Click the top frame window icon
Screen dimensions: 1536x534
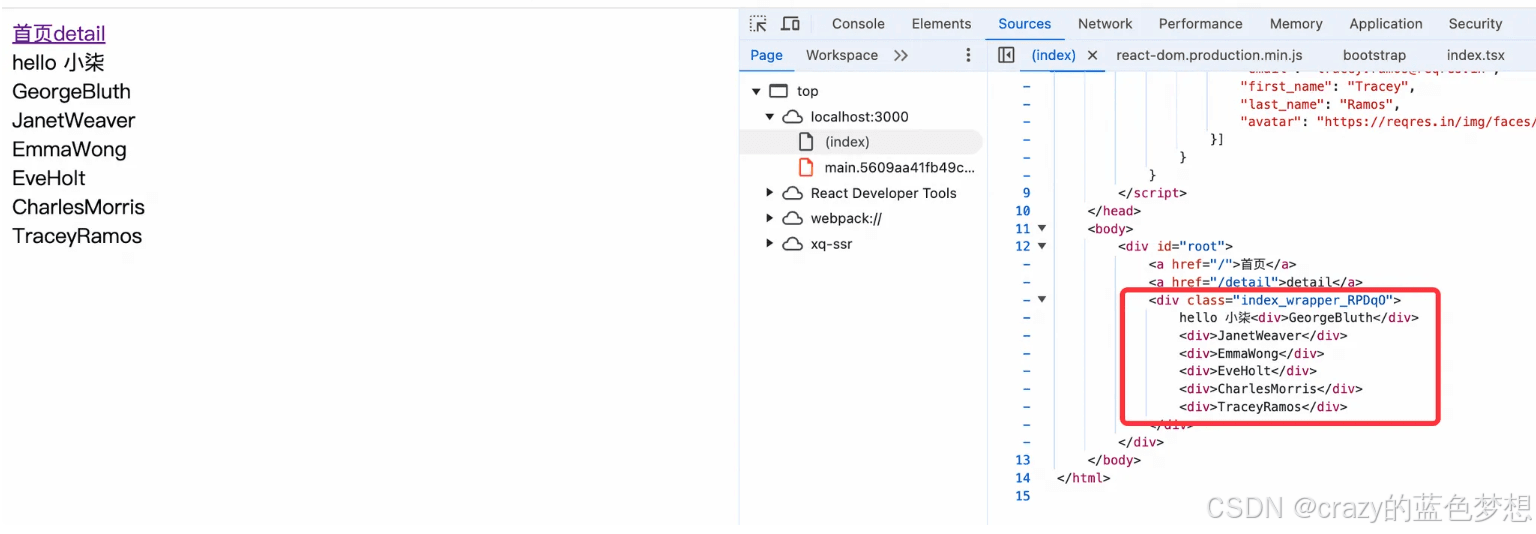pos(779,91)
